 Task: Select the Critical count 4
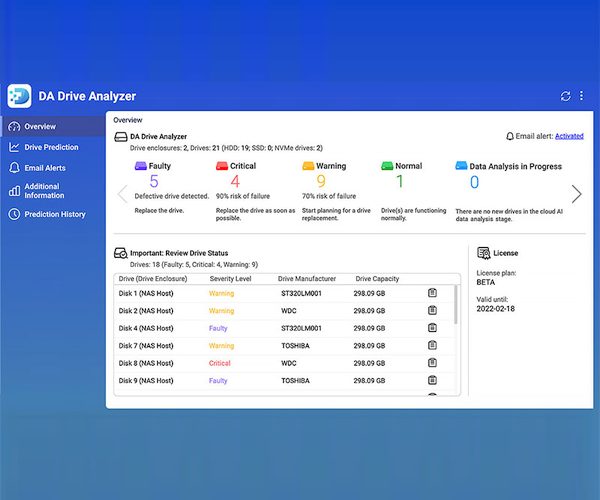point(235,181)
